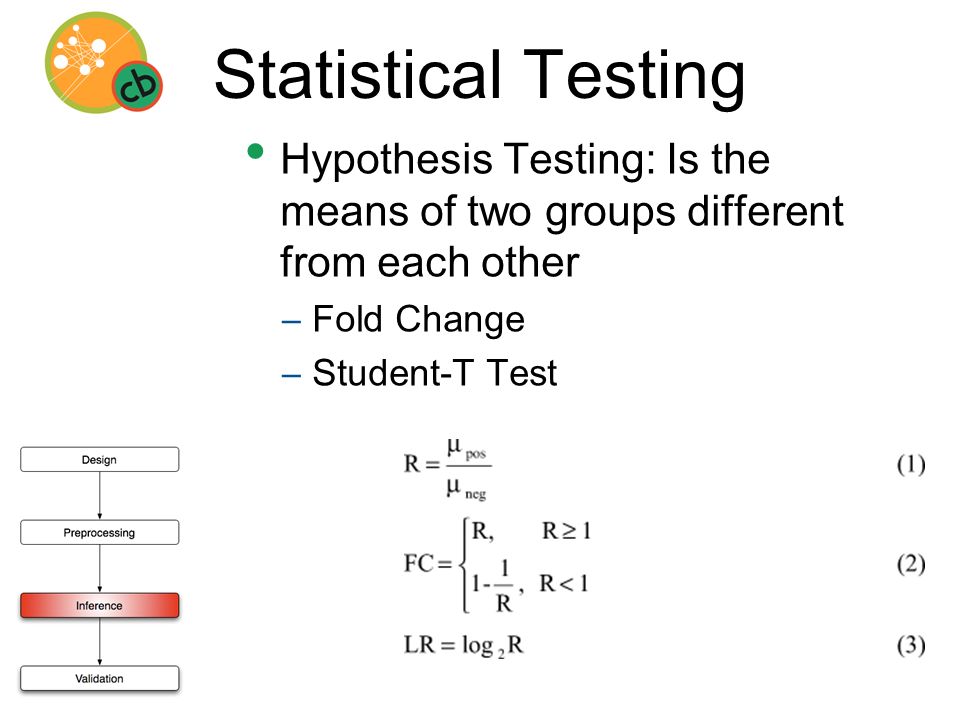960x720 pixels.
Task: Click the green cb badge icon
Action: point(137,86)
